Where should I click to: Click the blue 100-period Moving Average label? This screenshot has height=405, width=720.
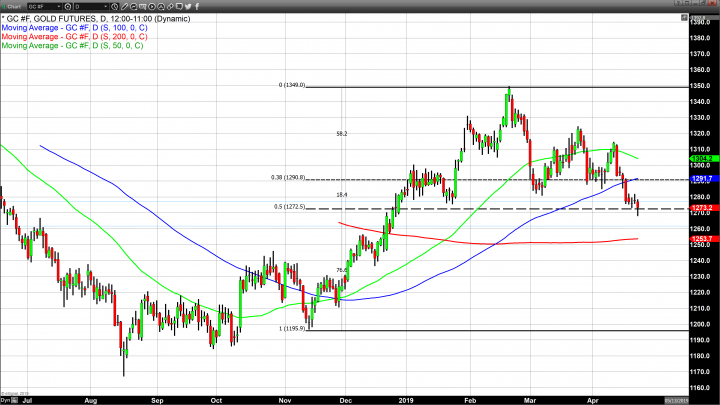74,29
